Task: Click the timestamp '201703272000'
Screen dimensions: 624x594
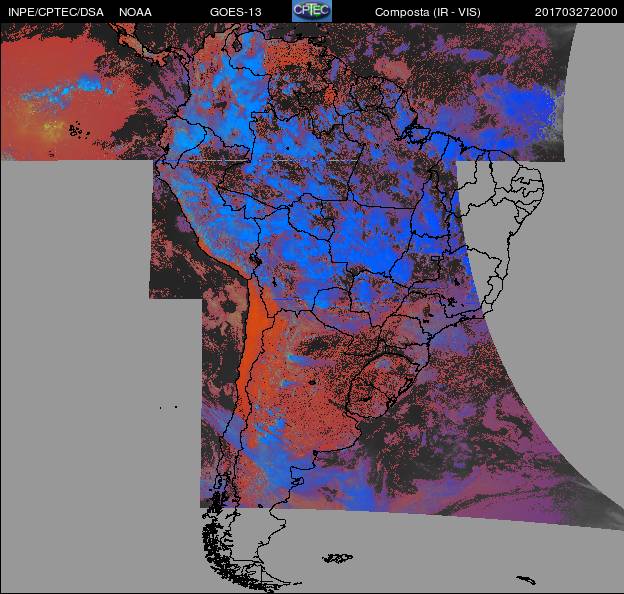Action: (x=576, y=12)
